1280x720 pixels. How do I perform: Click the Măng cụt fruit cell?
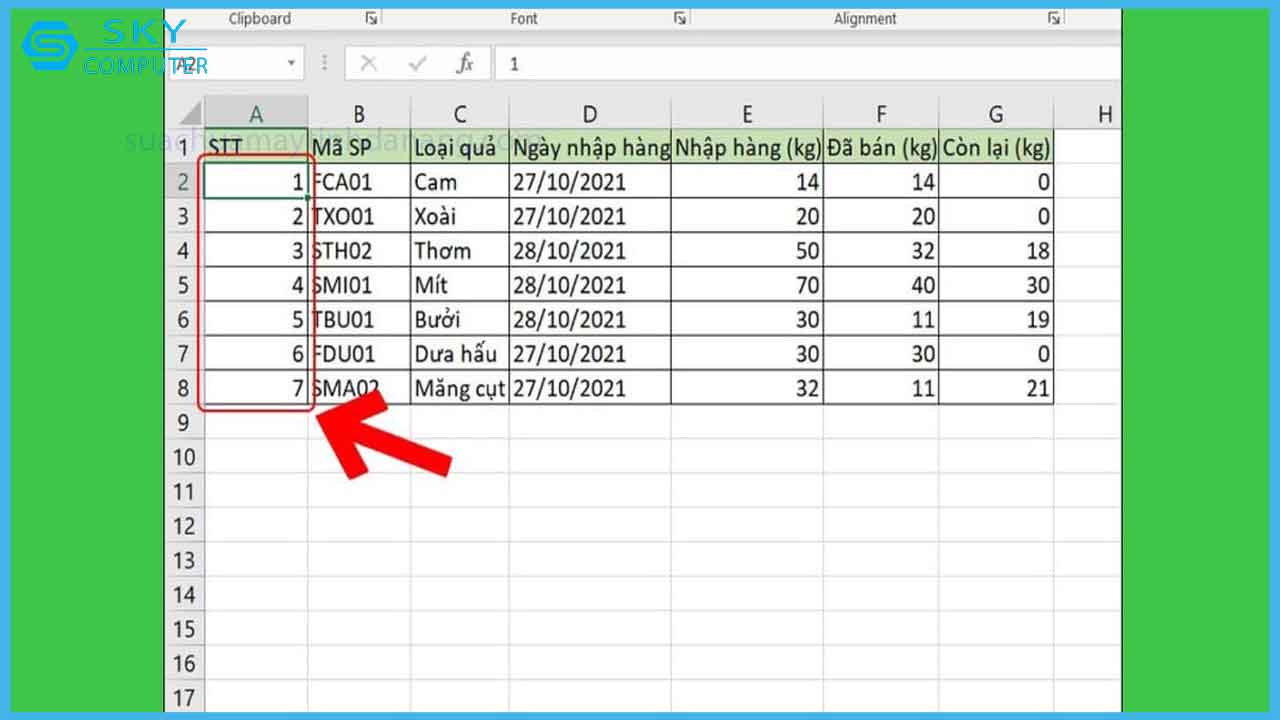point(460,388)
